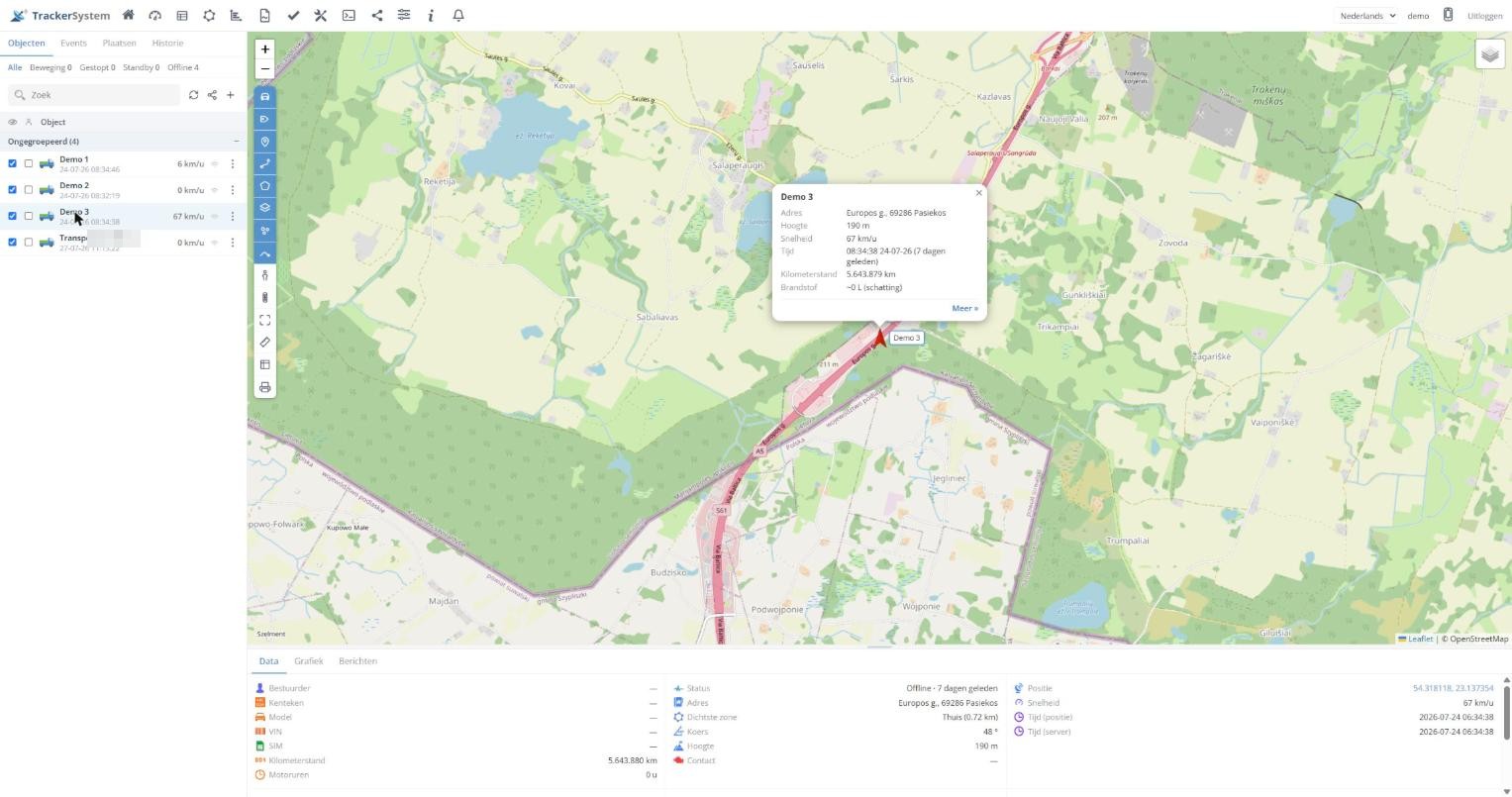
Task: Filter objects by Gestopt 0
Action: click(97, 67)
